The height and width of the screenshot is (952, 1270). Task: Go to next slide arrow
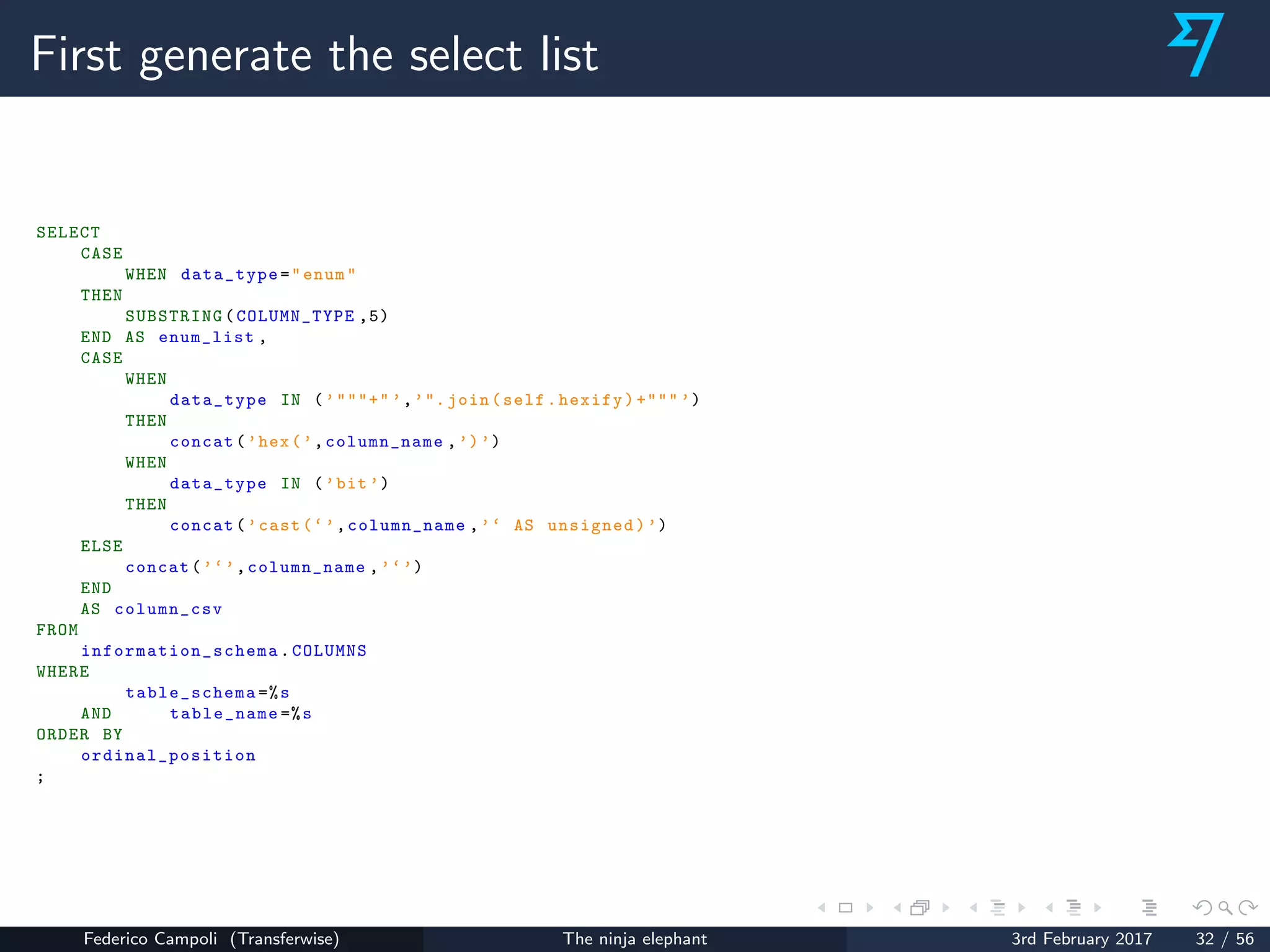869,908
